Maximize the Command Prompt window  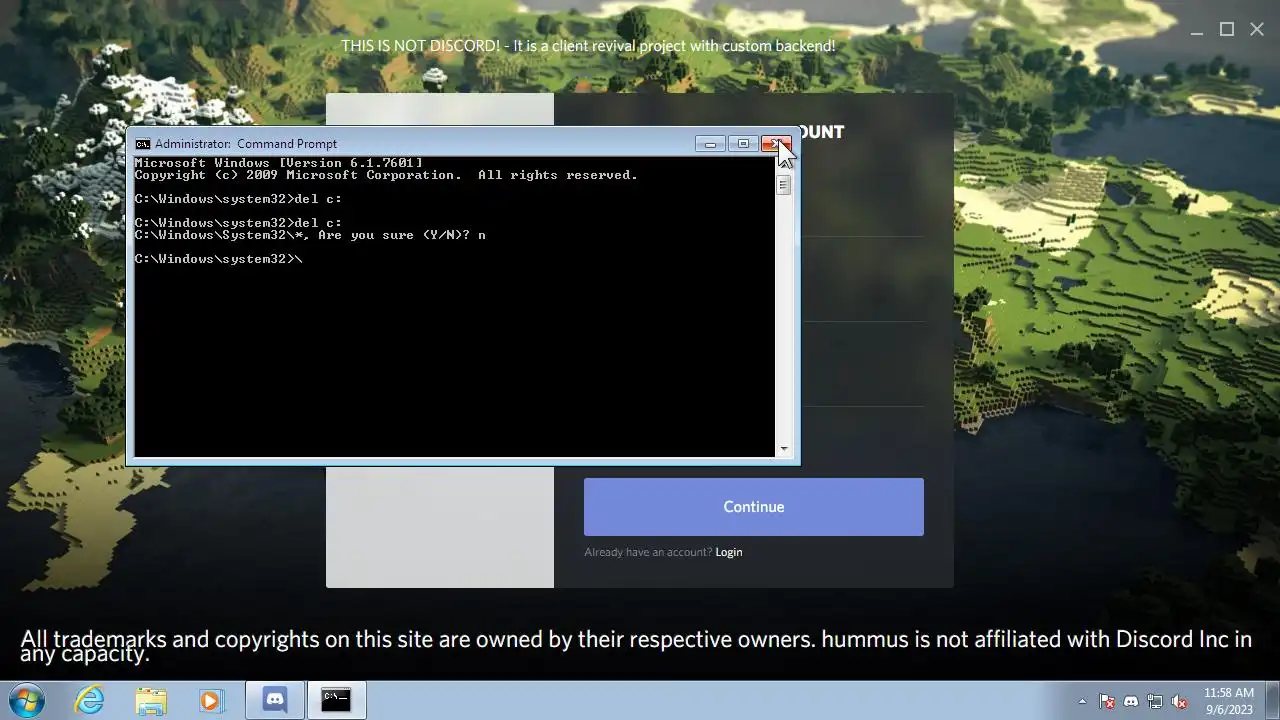(743, 144)
